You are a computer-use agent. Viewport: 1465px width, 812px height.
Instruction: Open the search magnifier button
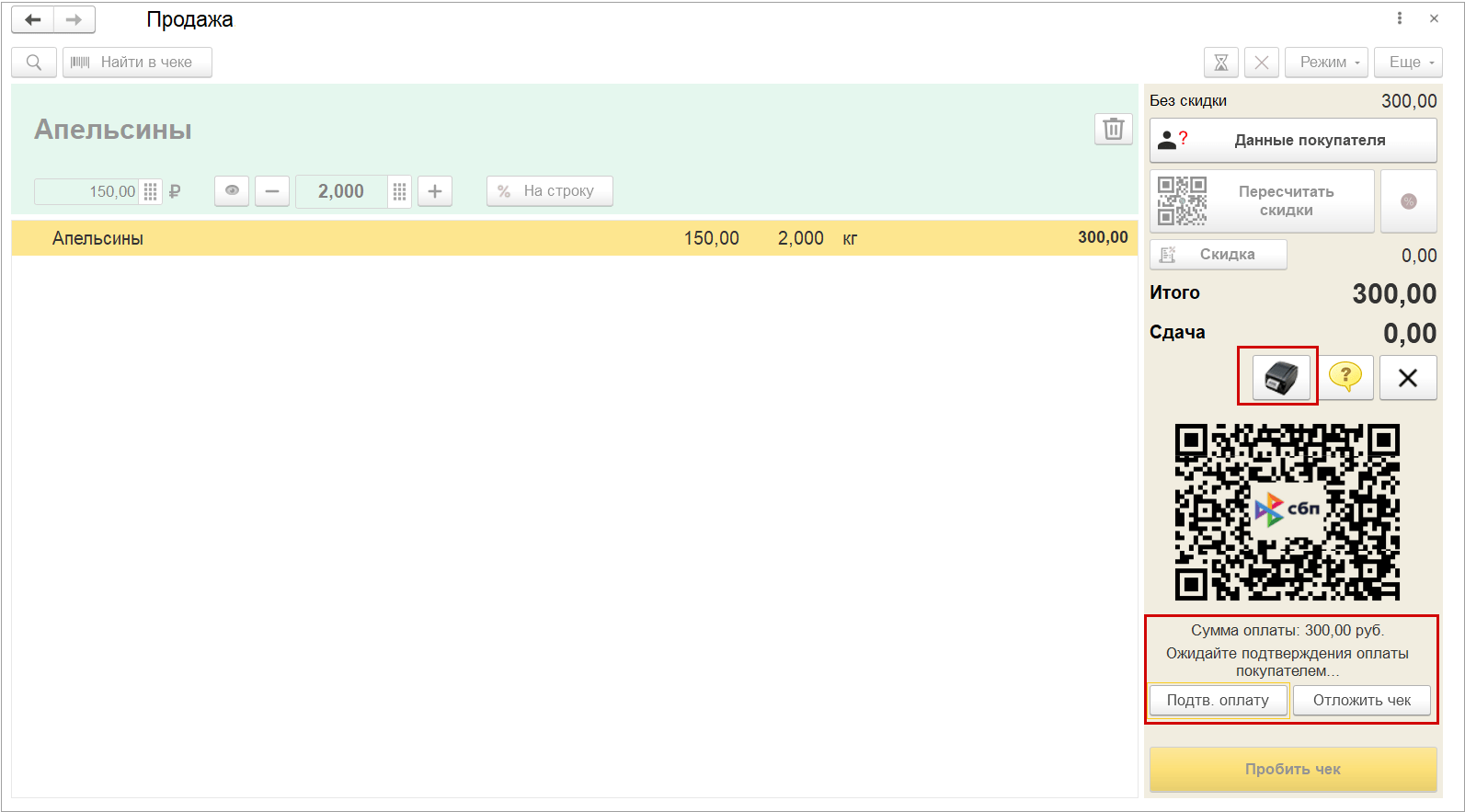pos(34,63)
